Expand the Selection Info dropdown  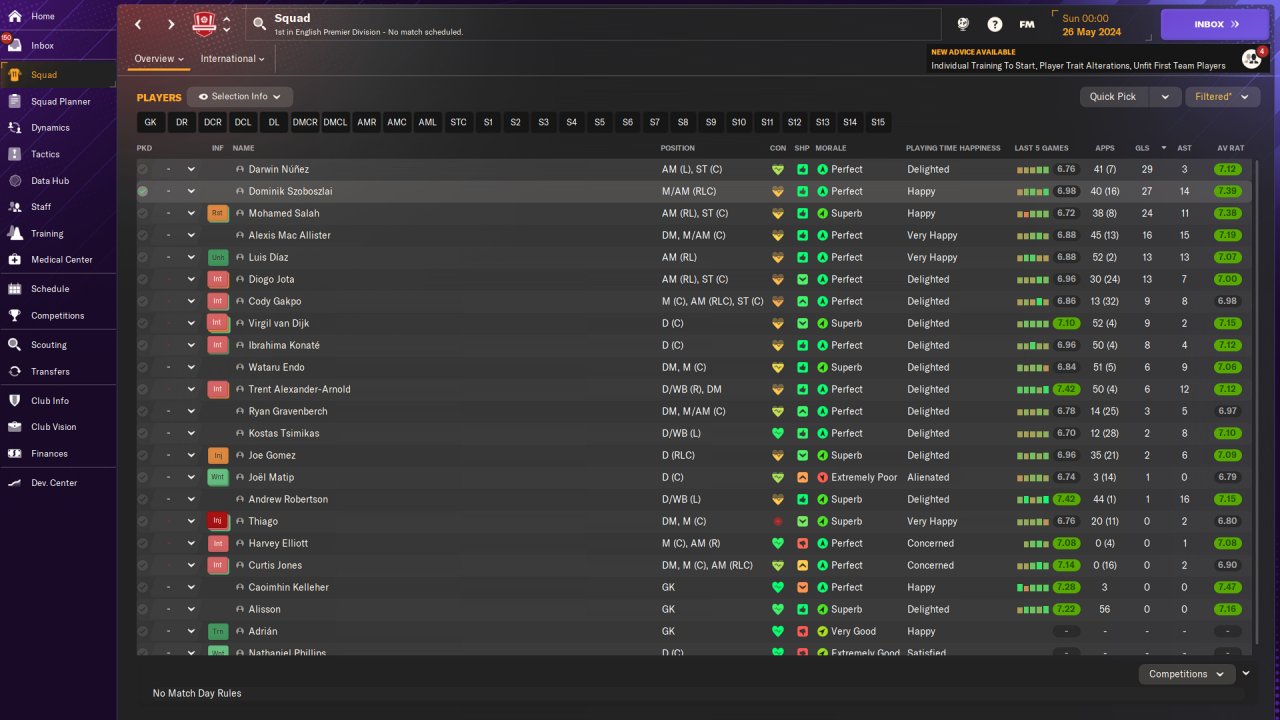pyautogui.click(x=241, y=97)
